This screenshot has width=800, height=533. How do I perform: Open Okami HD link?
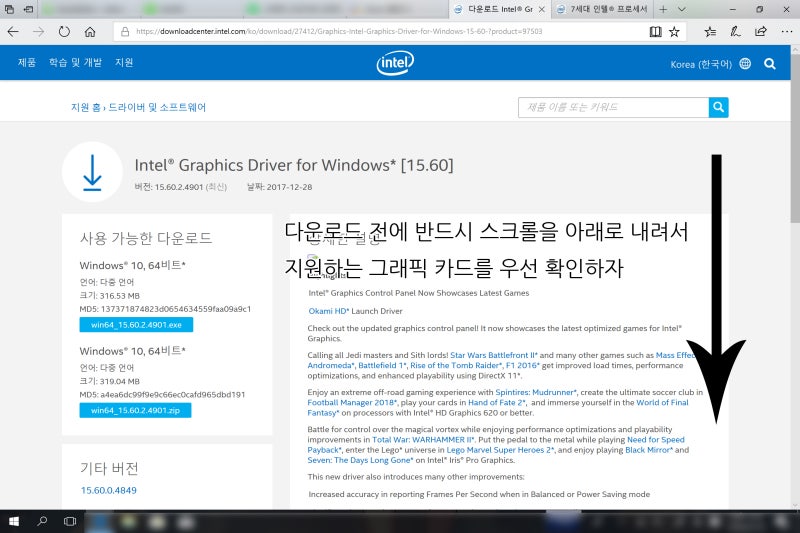[x=329, y=311]
